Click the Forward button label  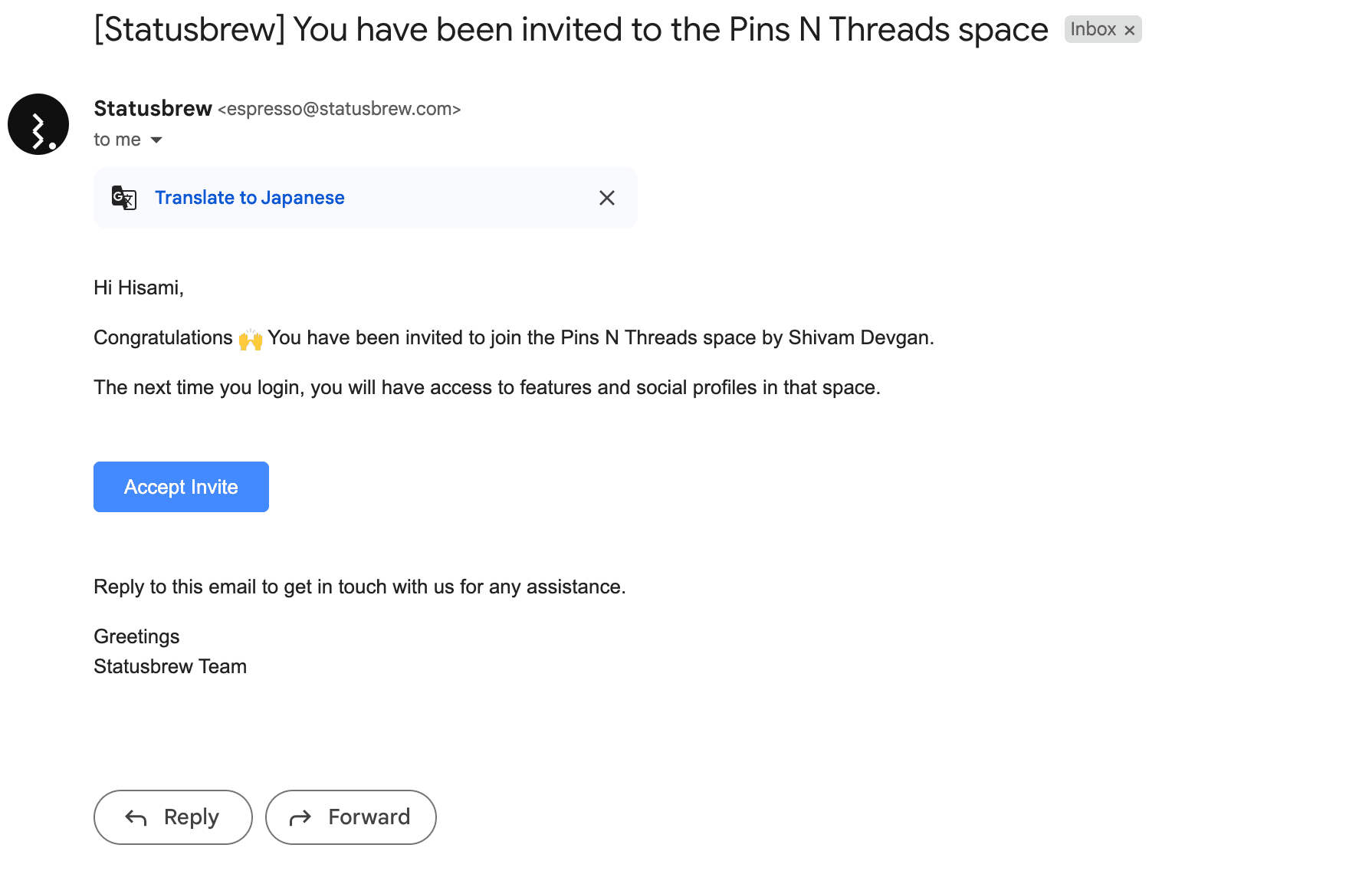tap(369, 817)
